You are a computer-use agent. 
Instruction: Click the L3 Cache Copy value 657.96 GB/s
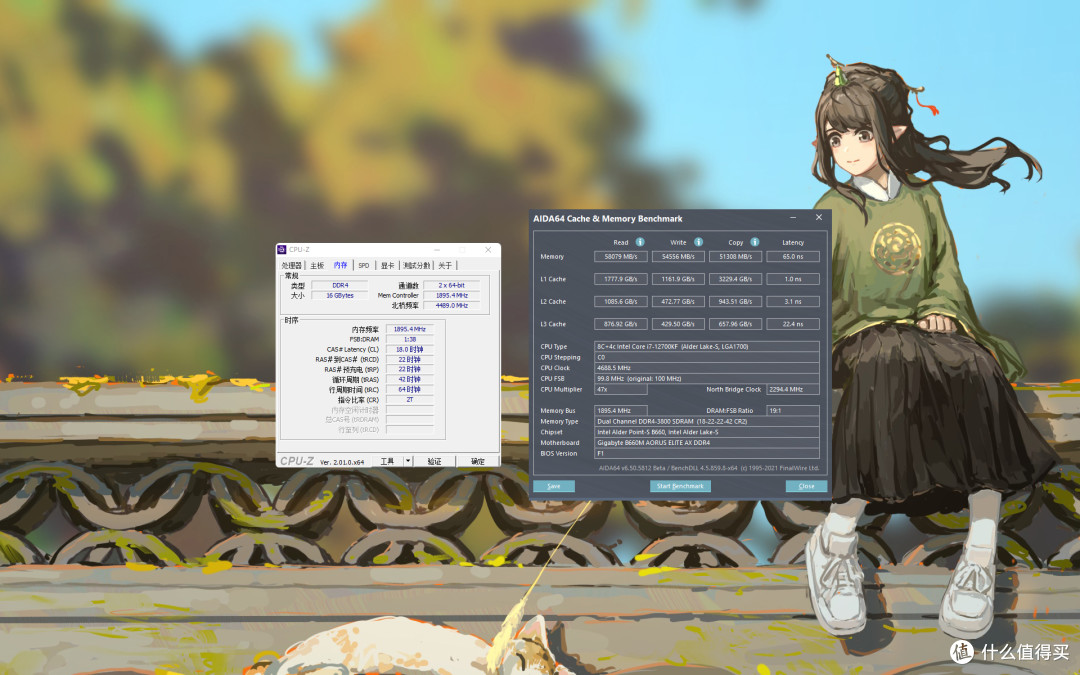[x=736, y=324]
